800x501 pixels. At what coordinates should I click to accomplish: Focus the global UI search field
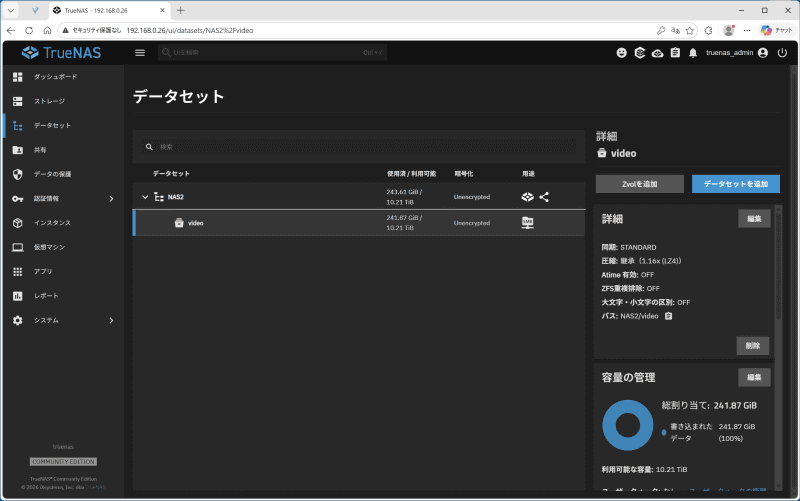click(272, 53)
